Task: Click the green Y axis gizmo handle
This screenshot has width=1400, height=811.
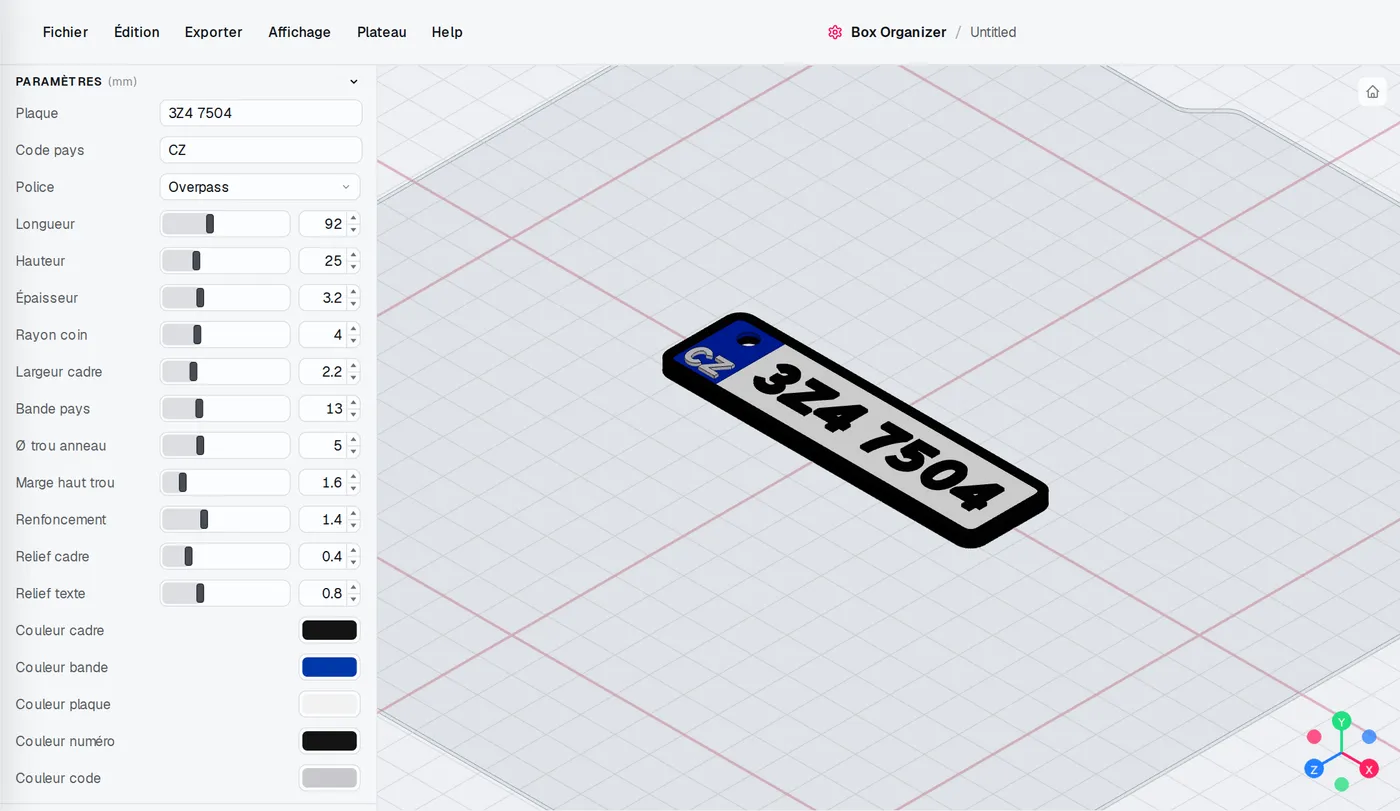Action: pos(1342,721)
